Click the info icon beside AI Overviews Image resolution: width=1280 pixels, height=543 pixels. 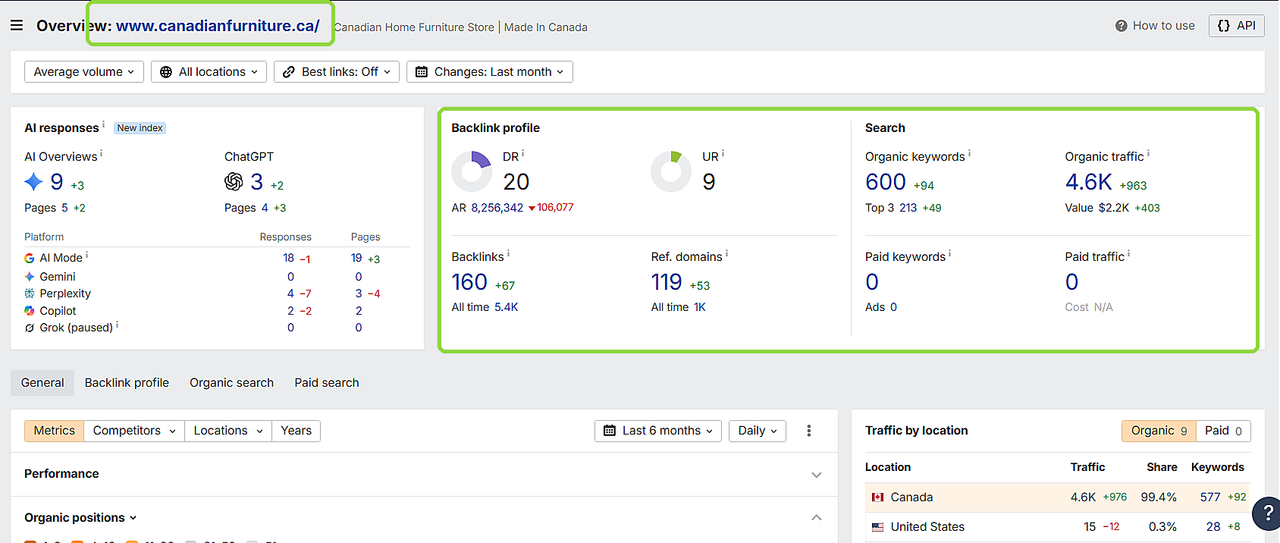(101, 154)
